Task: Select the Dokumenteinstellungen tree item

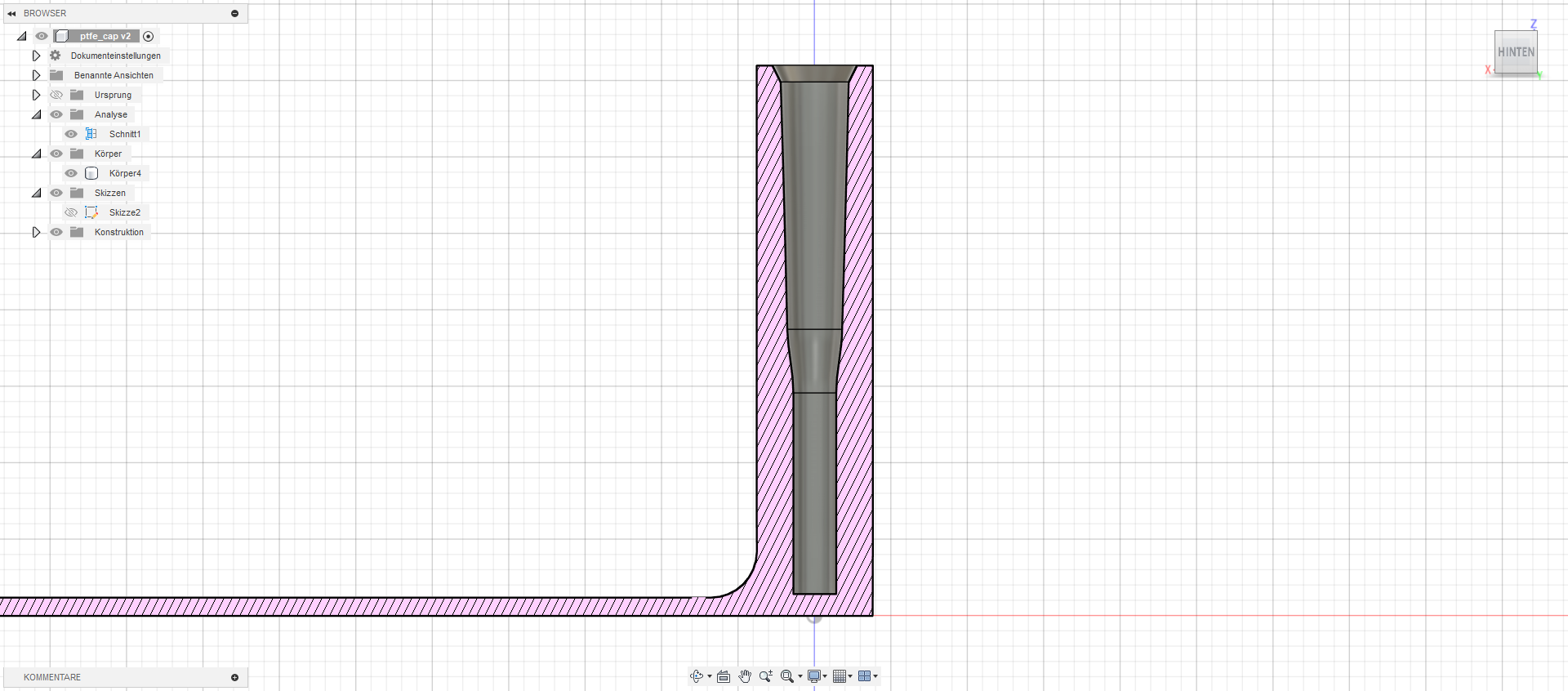Action: coord(115,56)
